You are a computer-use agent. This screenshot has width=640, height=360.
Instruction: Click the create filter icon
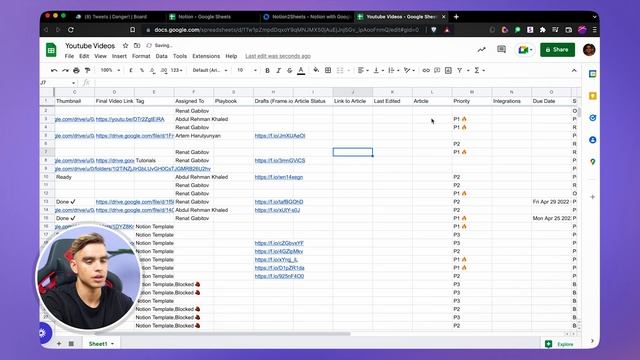(x=460, y=71)
